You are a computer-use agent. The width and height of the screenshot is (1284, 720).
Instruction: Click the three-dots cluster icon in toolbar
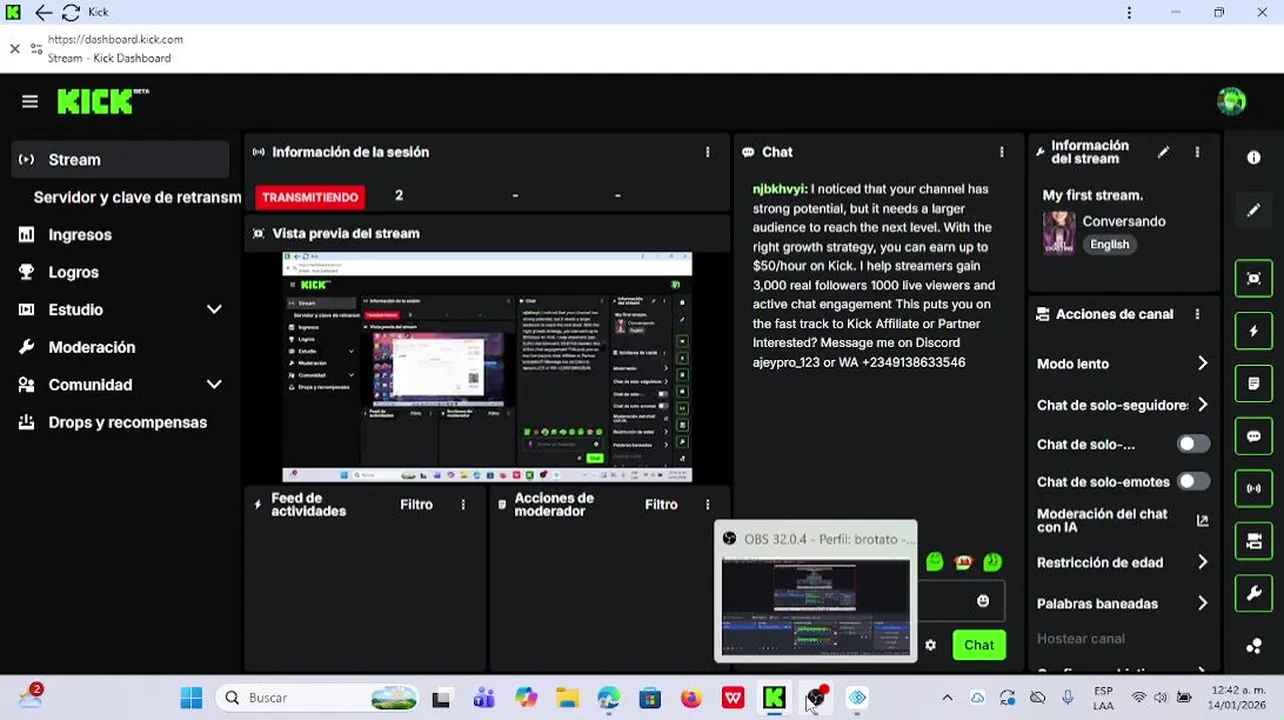1254,646
